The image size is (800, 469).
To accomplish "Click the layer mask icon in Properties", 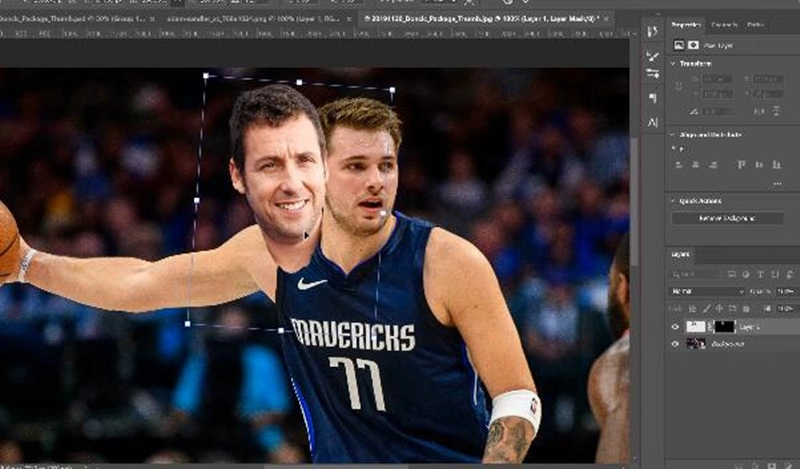I will 693,45.
